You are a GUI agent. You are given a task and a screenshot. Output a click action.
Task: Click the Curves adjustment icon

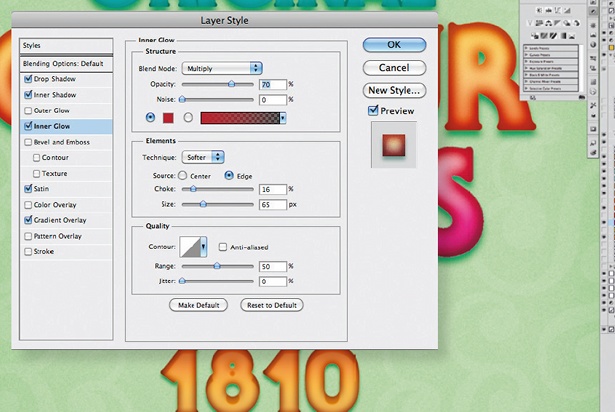point(557,10)
